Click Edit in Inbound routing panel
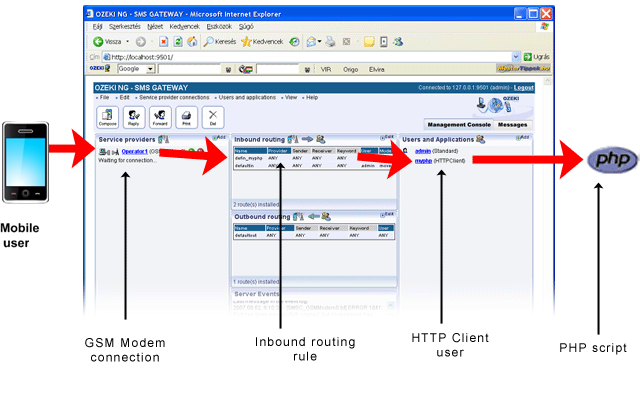 tap(387, 138)
